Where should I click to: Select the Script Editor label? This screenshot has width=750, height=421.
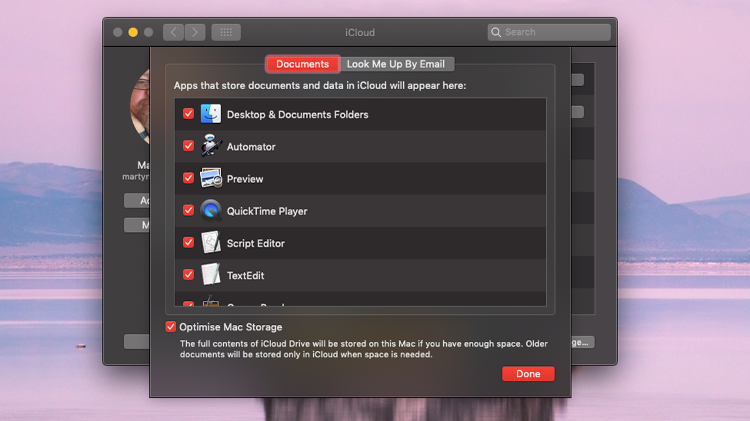coord(255,243)
